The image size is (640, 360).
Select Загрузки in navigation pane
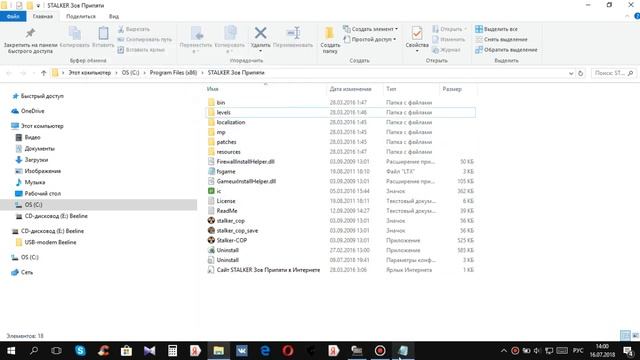pos(36,160)
